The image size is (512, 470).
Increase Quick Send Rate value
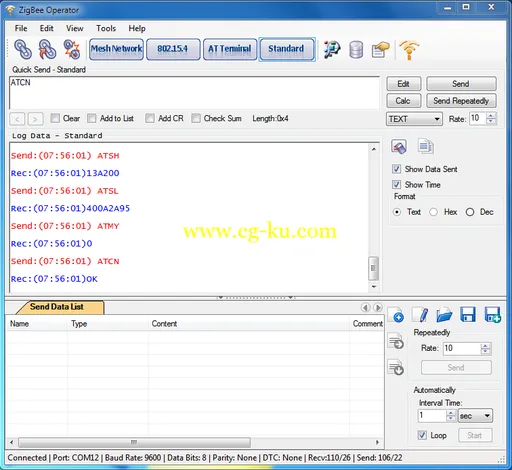pos(491,115)
